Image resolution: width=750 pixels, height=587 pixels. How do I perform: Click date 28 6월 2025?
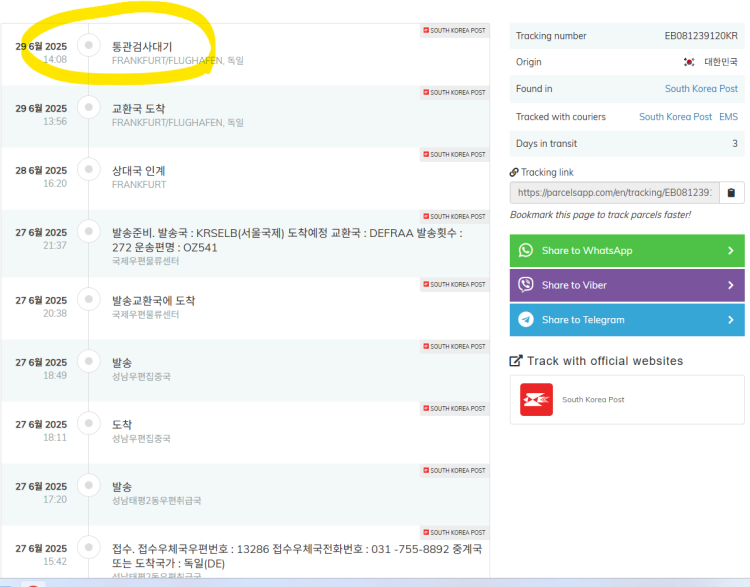coord(41,170)
